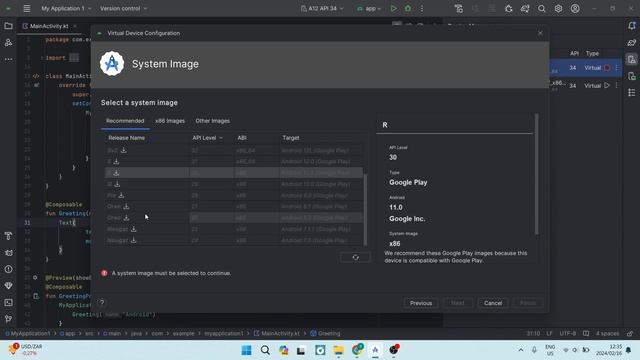This screenshot has width=640, height=360.
Task: Expand folded import block in editor
Action: 74,58
